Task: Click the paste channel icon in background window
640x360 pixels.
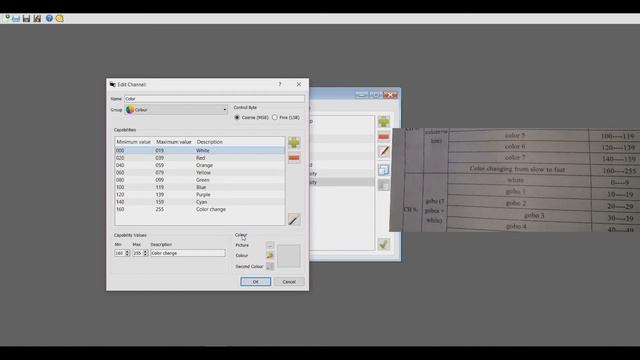Action: (383, 186)
